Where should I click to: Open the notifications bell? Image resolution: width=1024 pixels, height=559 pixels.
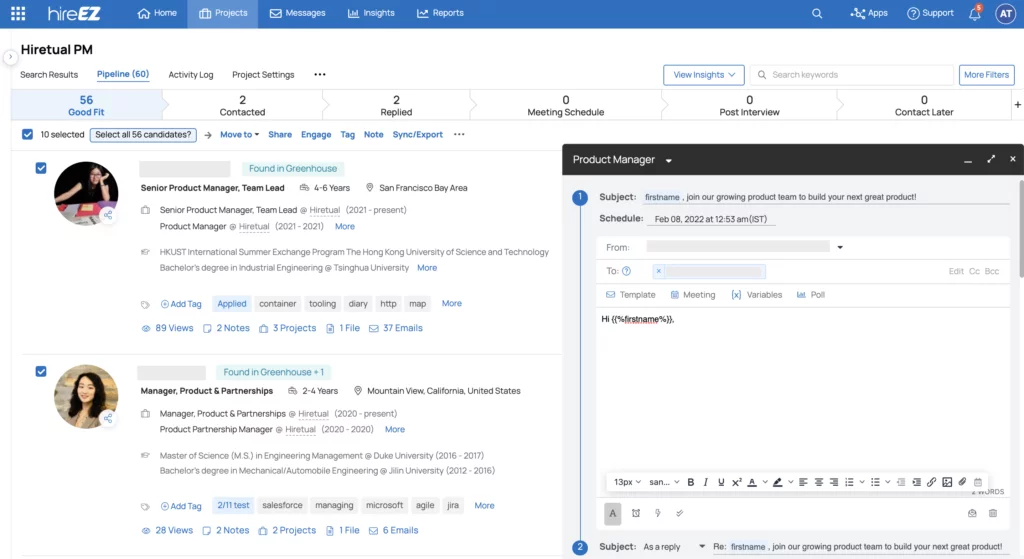[x=974, y=14]
